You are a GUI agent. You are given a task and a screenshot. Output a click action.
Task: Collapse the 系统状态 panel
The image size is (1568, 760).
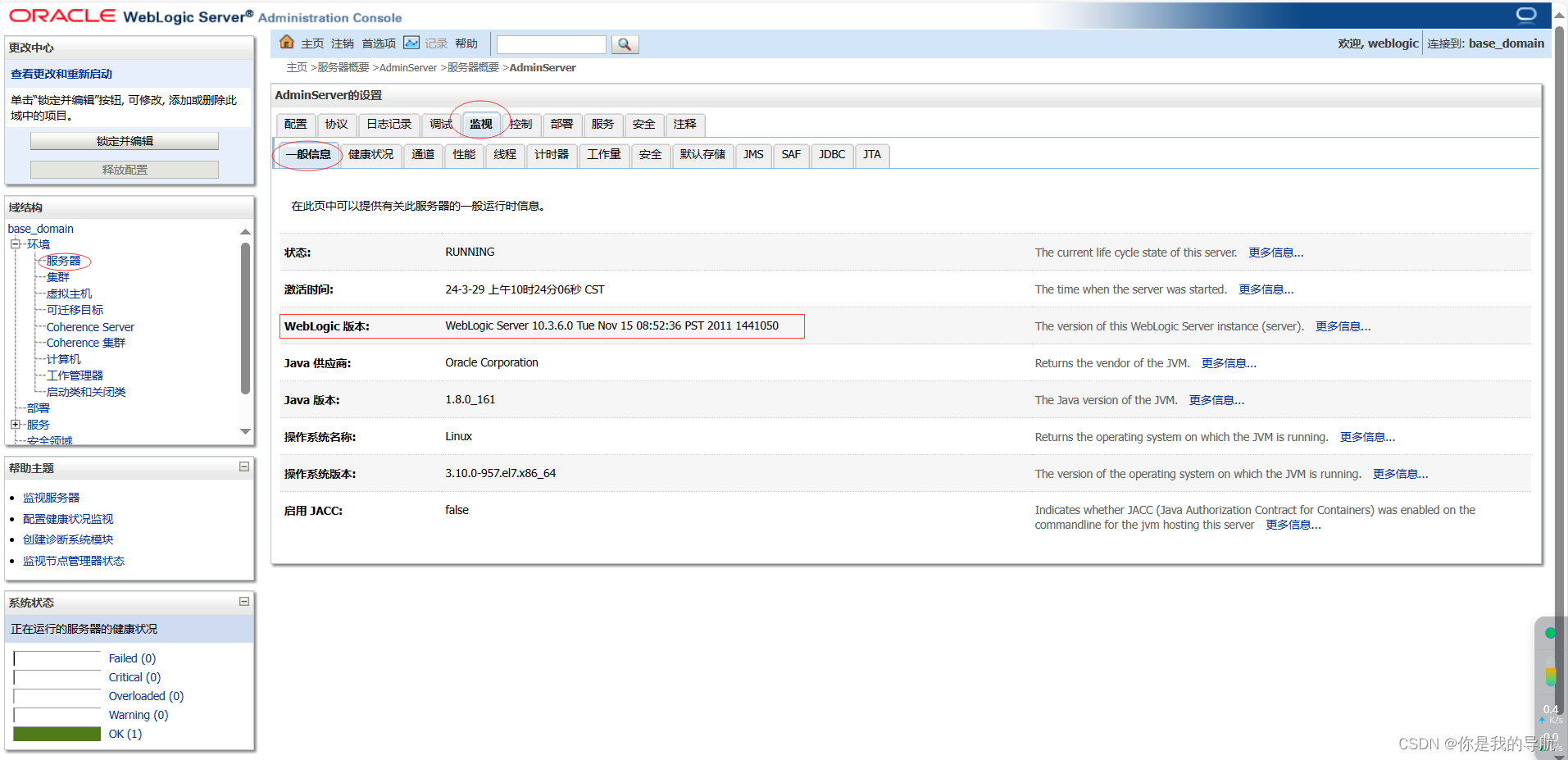coord(244,601)
